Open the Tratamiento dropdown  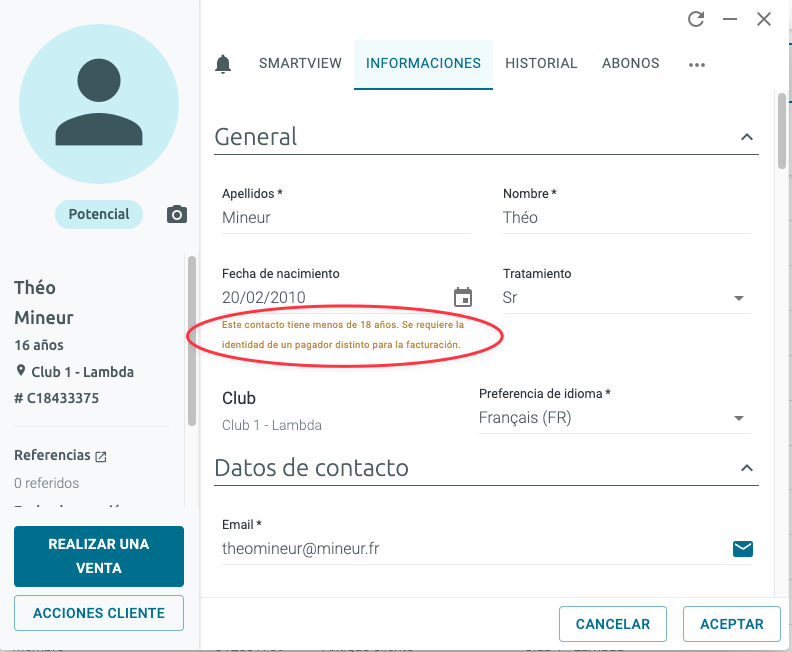(x=626, y=298)
